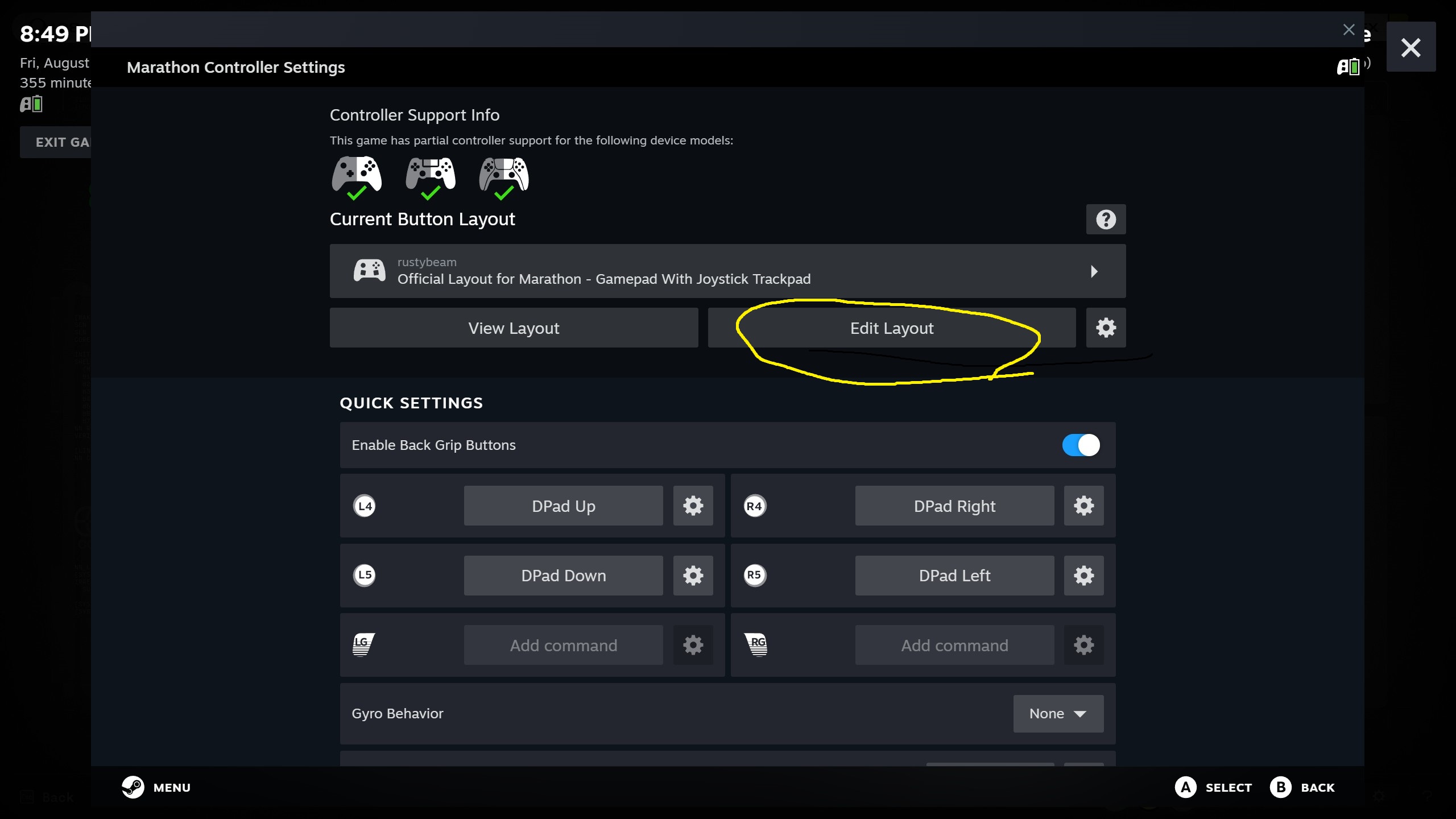Image resolution: width=1456 pixels, height=819 pixels.
Task: Click the LG left grip glyph
Action: (x=364, y=644)
